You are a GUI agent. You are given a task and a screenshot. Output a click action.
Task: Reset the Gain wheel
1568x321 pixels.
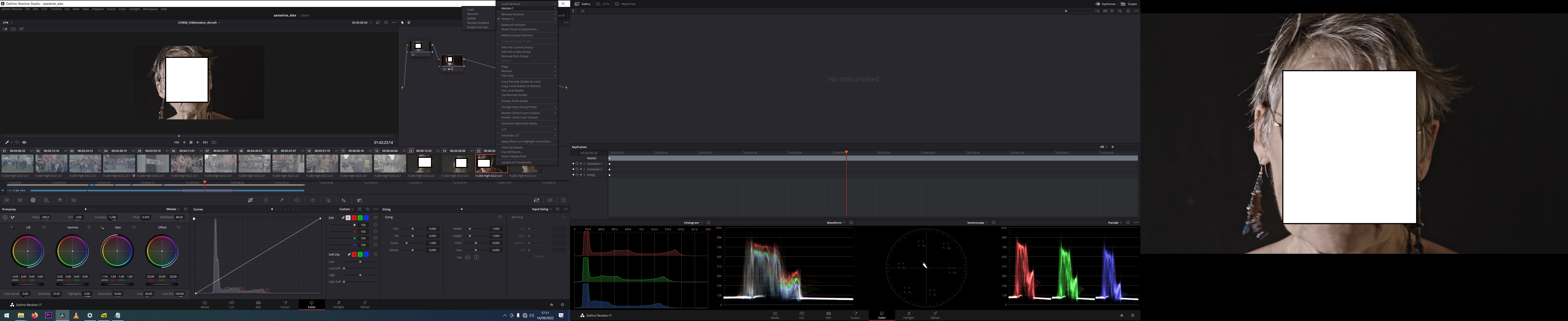(134, 227)
